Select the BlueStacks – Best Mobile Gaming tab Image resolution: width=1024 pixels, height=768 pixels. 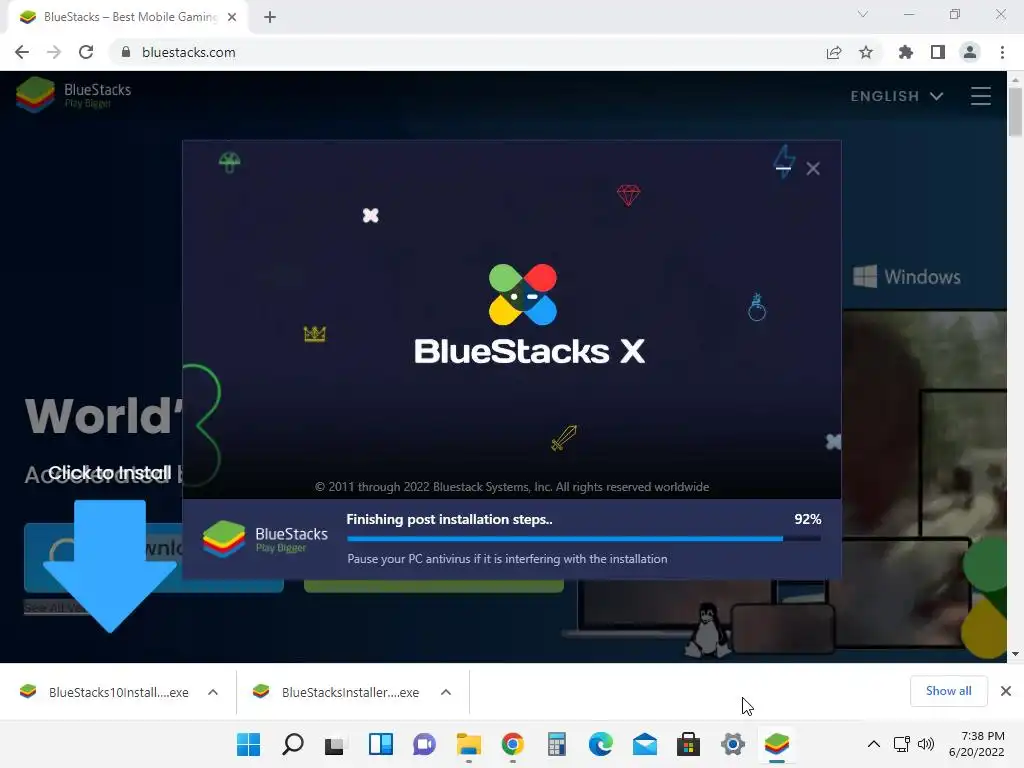coord(127,17)
